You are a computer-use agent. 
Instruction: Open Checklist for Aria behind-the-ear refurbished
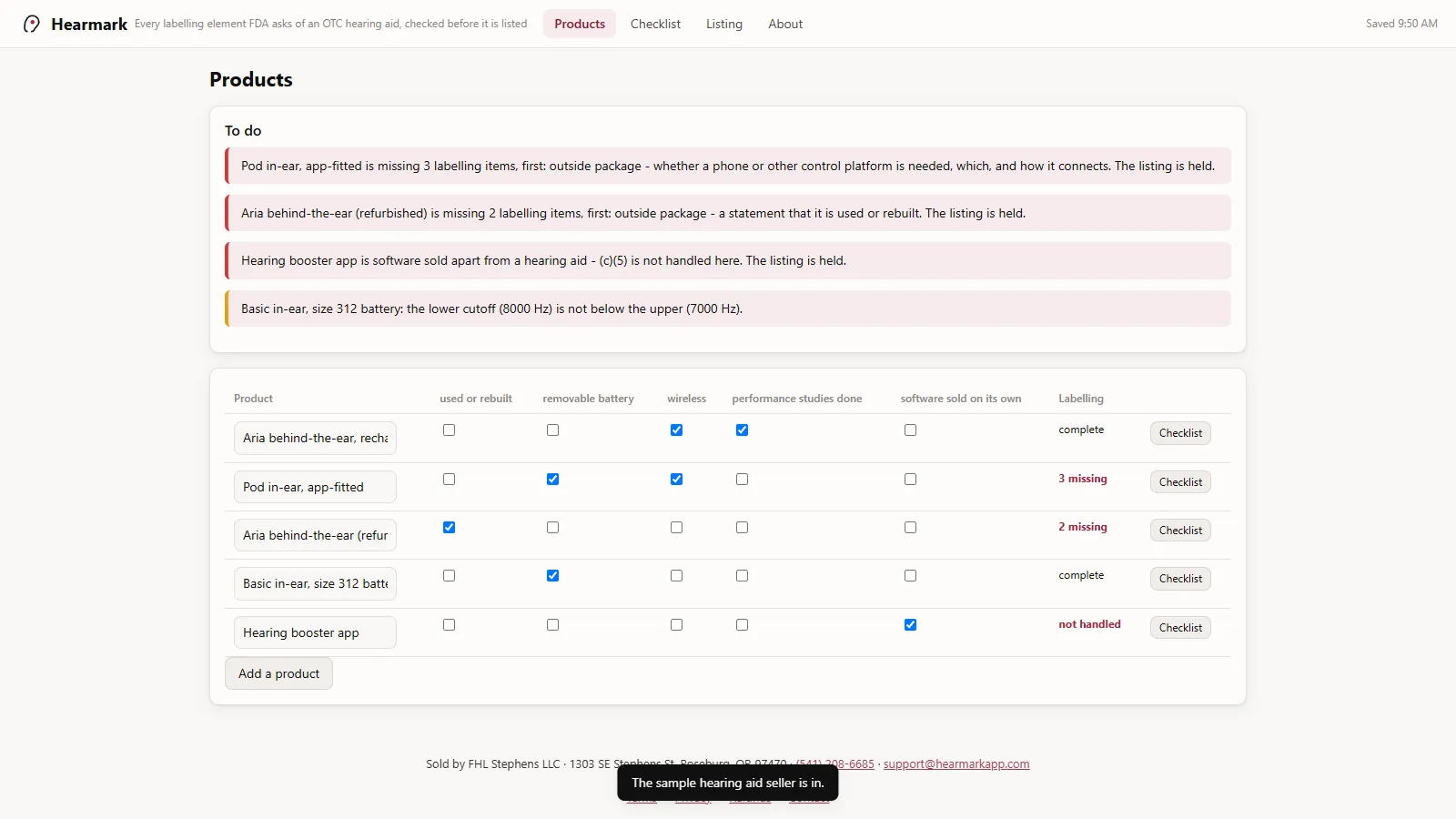pos(1180,531)
